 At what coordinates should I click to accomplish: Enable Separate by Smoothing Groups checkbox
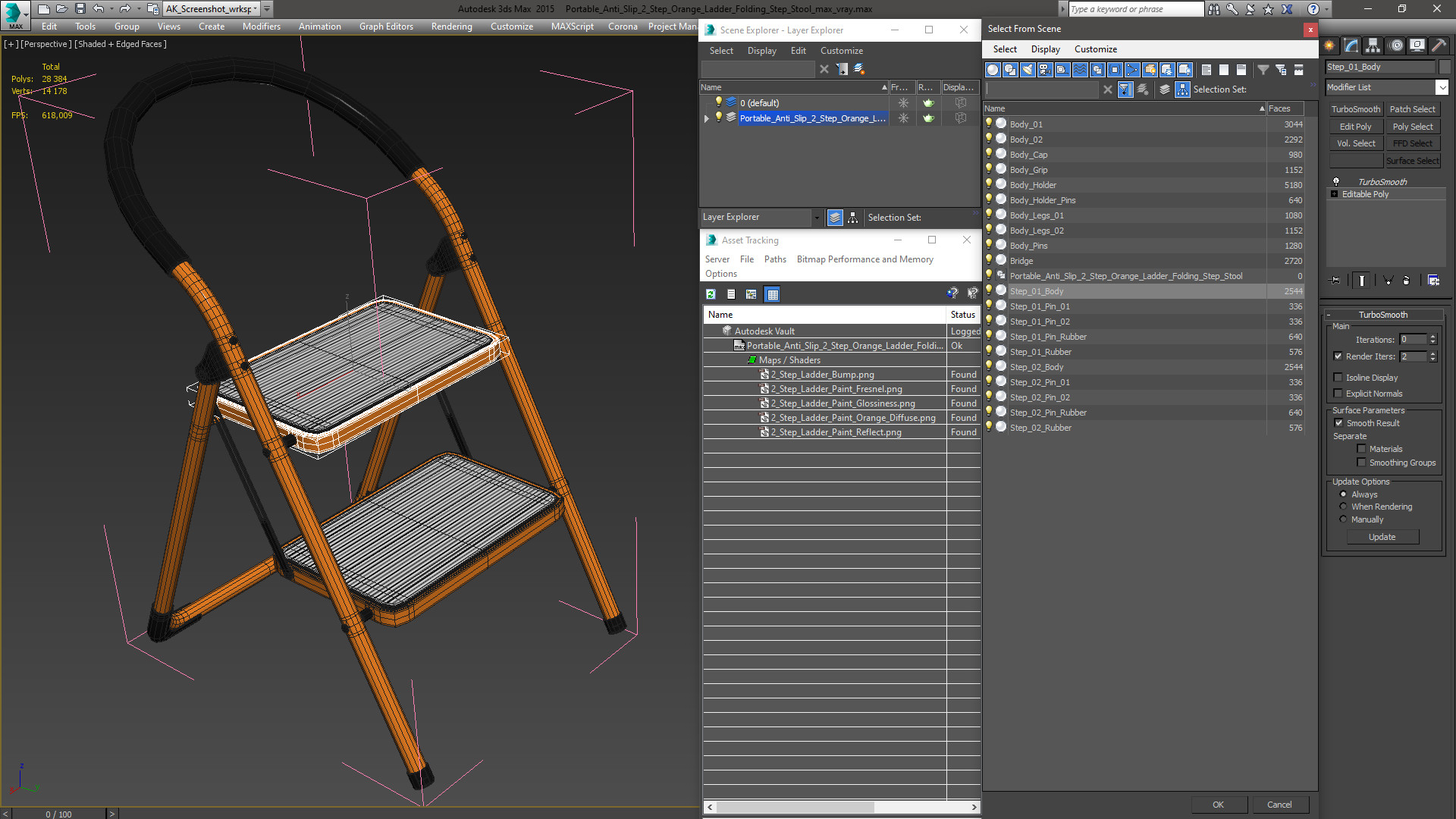click(1361, 463)
